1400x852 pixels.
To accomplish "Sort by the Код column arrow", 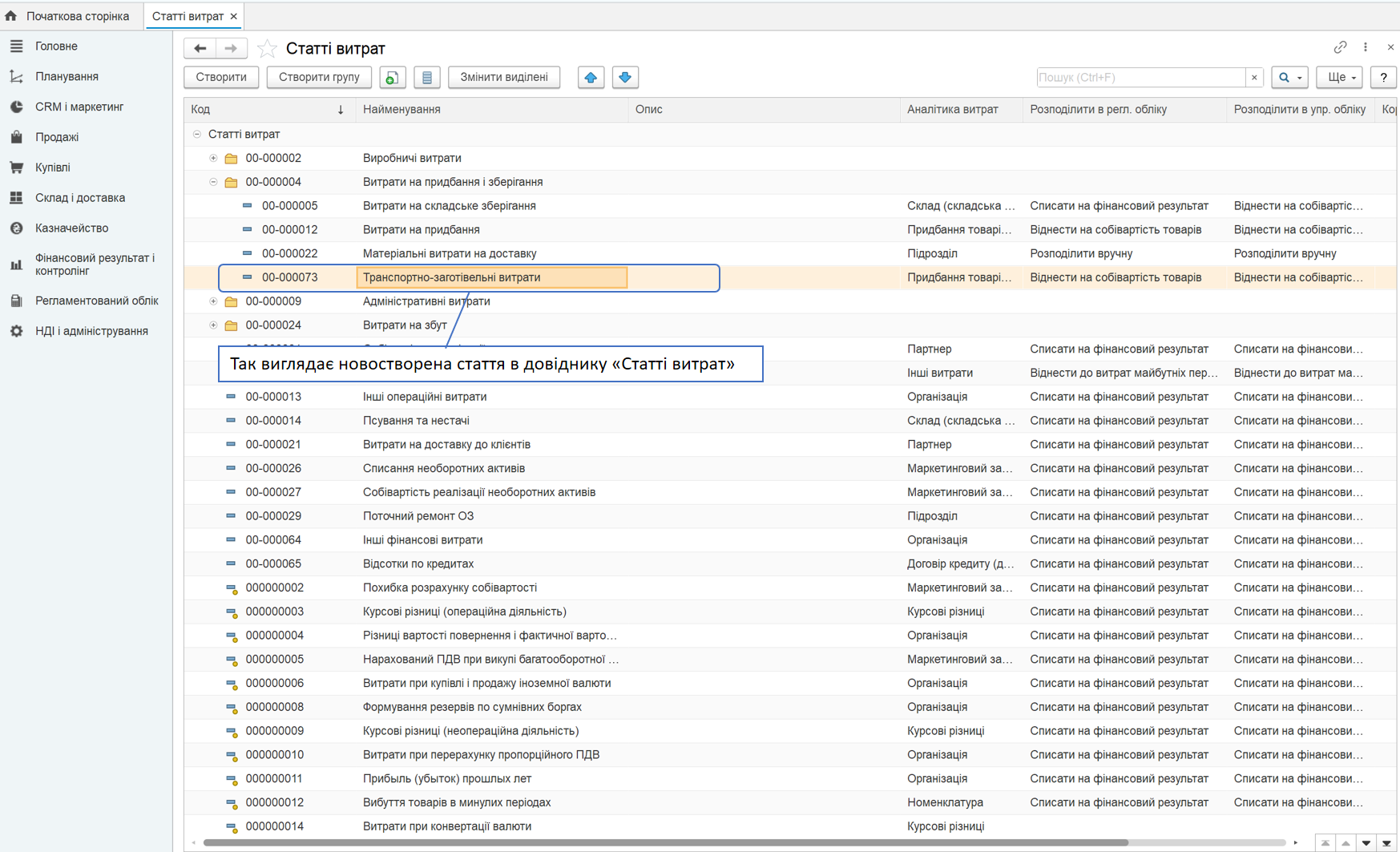I will [x=341, y=110].
